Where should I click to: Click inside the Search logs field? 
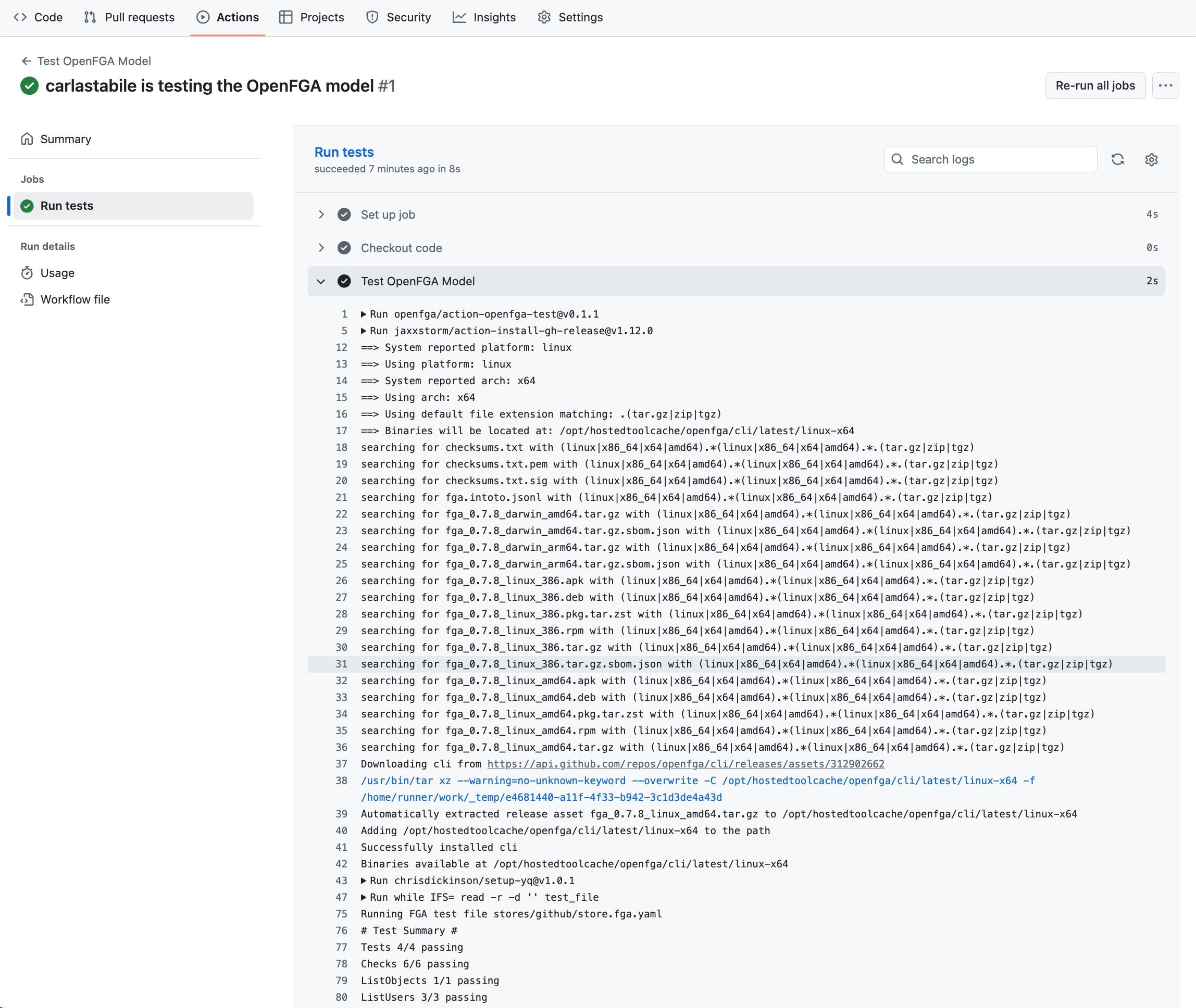click(x=995, y=159)
